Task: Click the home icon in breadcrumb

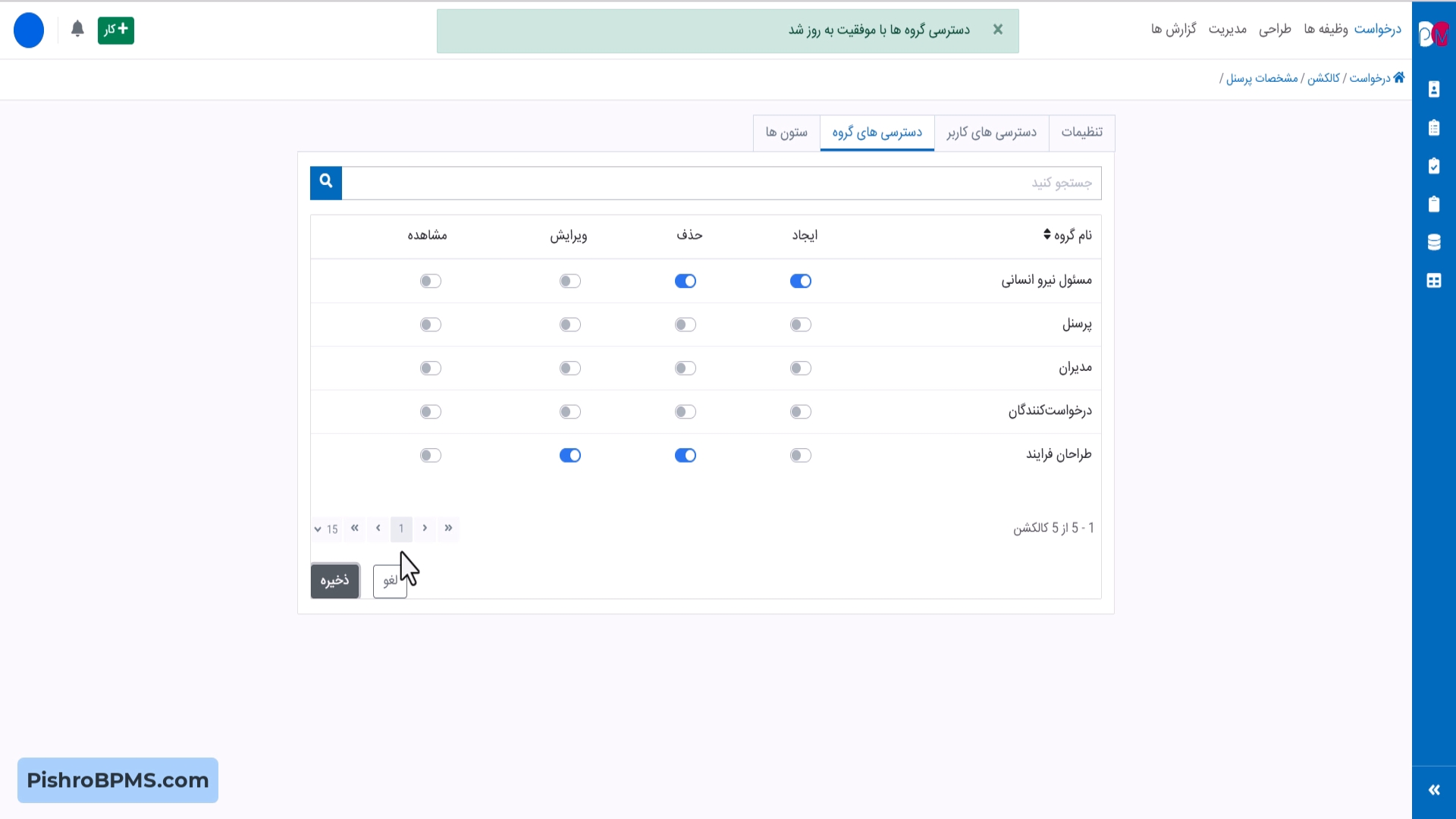Action: [x=1399, y=77]
